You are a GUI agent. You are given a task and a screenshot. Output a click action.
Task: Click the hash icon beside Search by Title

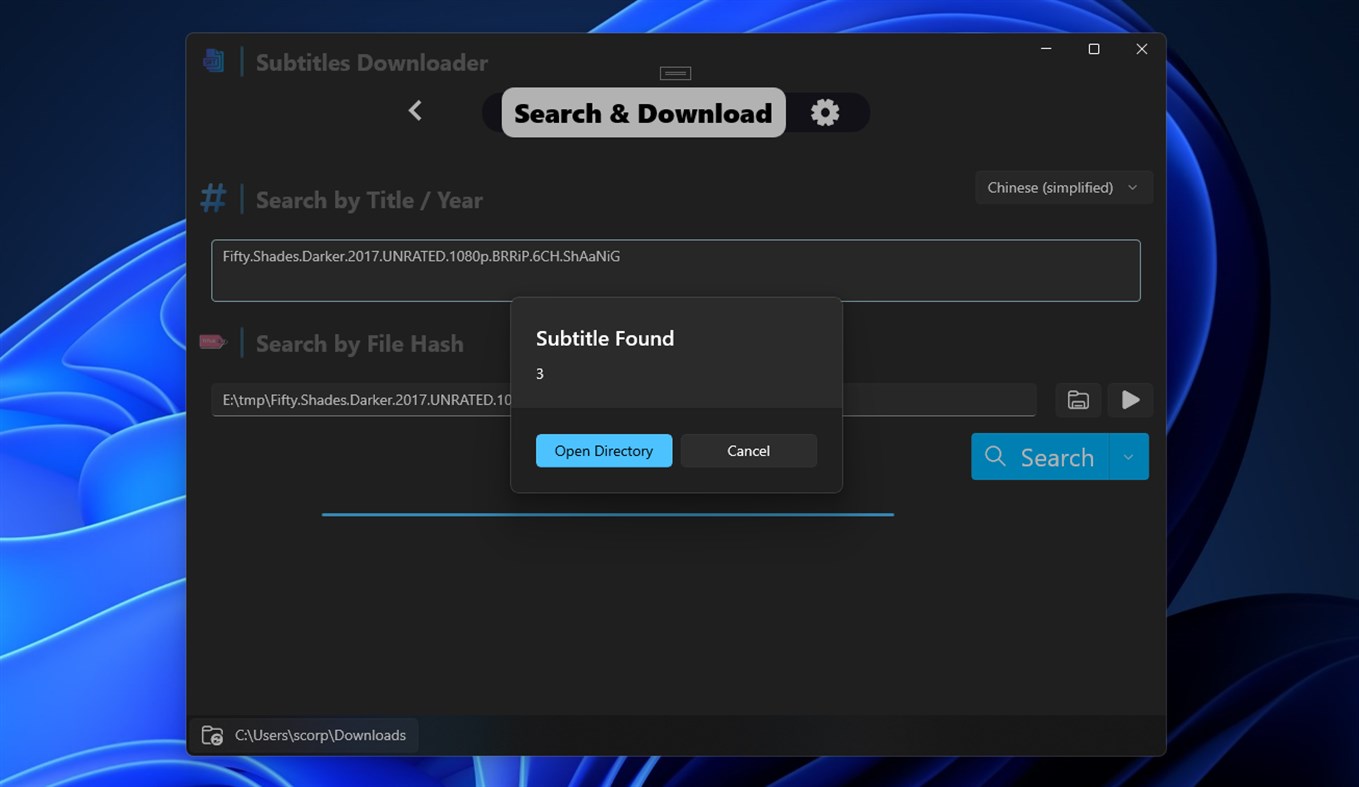213,197
